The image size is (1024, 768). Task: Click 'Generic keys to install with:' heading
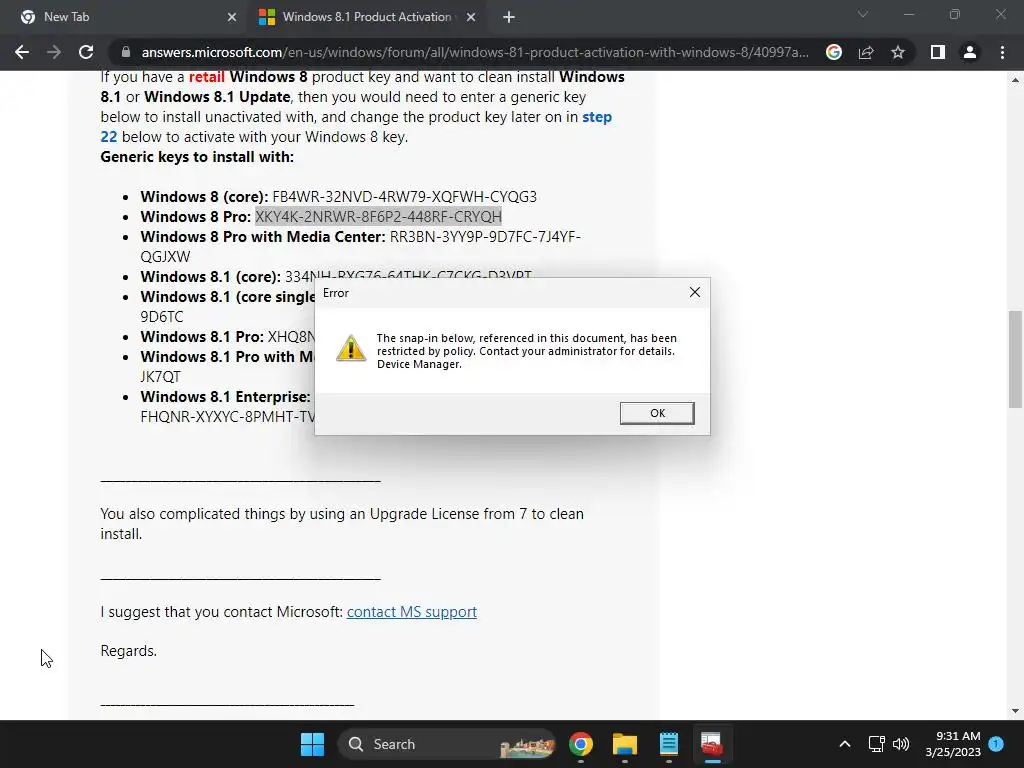197,157
